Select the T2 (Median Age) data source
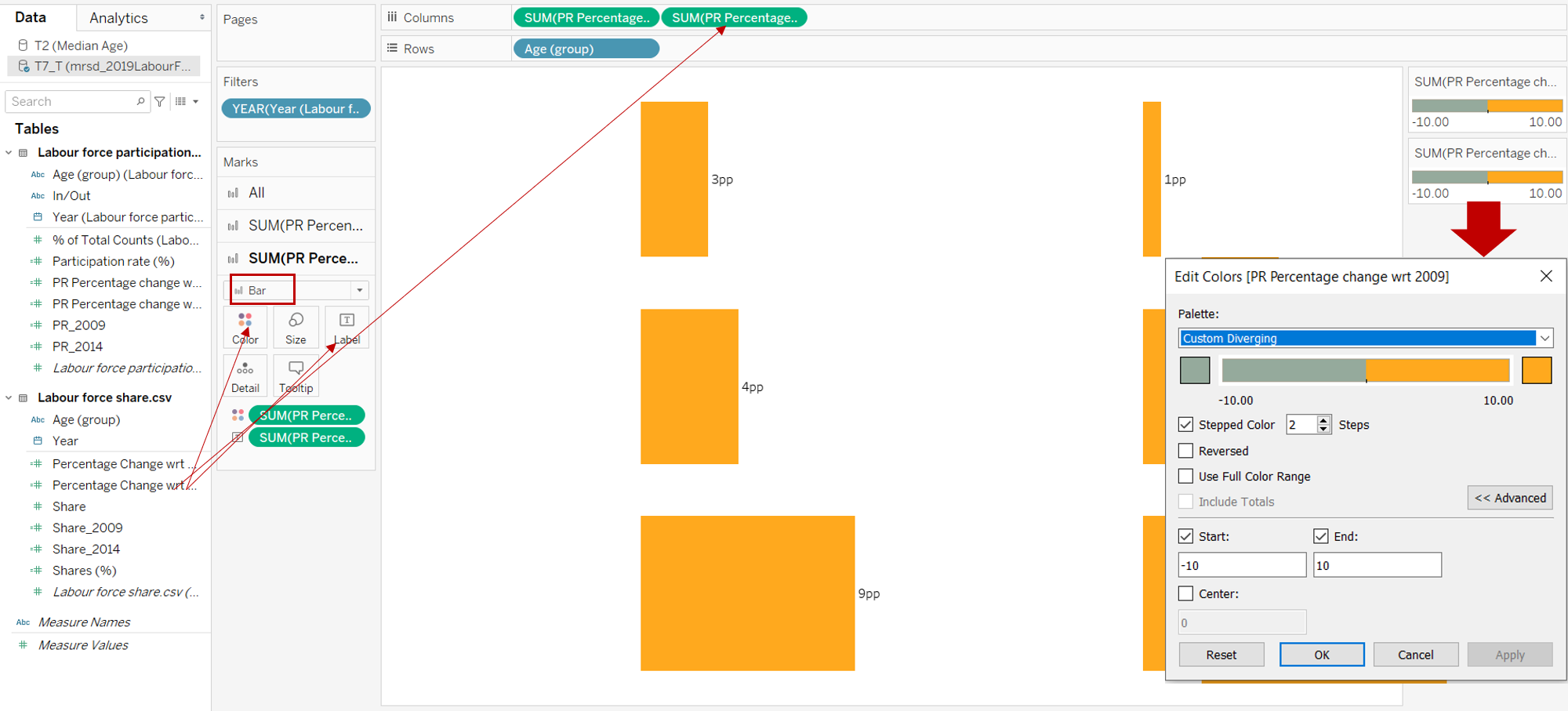Viewport: 1568px width, 711px height. pos(81,45)
